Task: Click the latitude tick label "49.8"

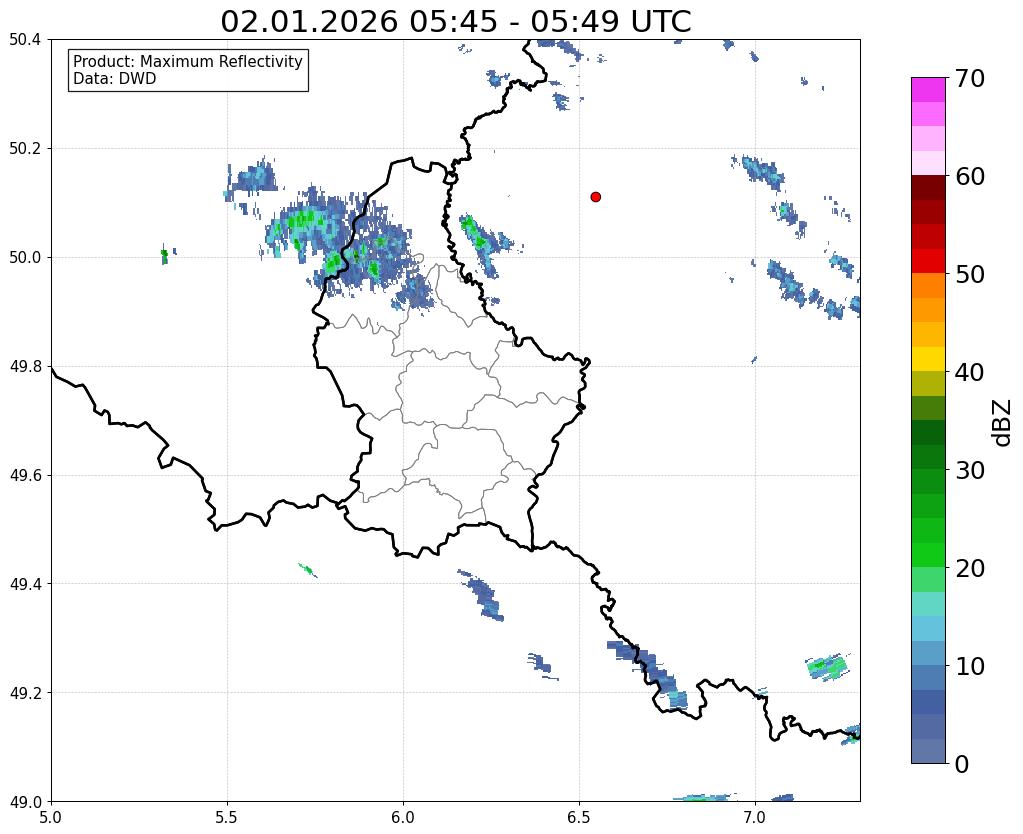Action: (25, 367)
